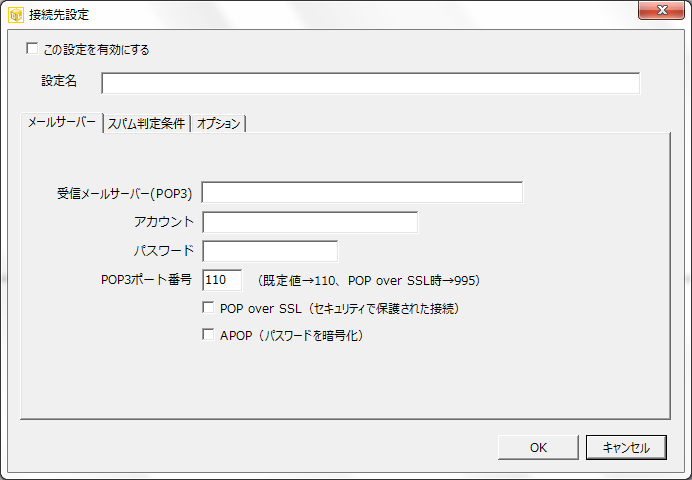This screenshot has width=692, height=480.
Task: Click the 受信メールサーバー(POP3) input box
Action: pos(362,192)
